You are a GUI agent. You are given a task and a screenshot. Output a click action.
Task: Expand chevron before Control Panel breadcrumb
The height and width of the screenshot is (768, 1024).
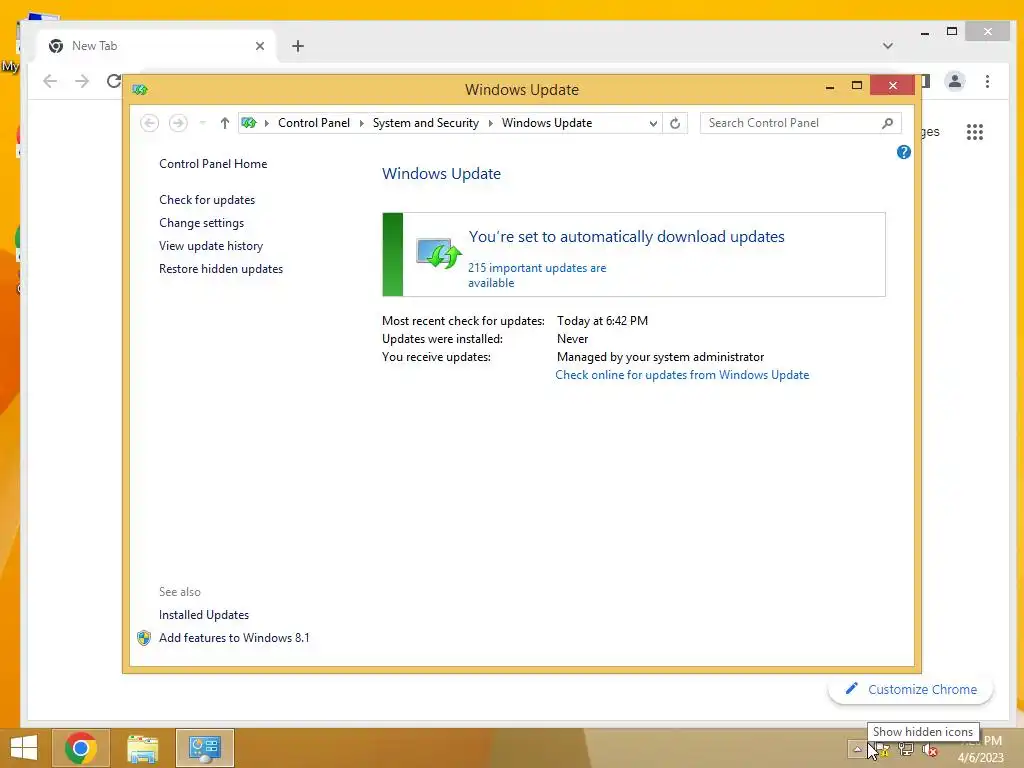(266, 123)
